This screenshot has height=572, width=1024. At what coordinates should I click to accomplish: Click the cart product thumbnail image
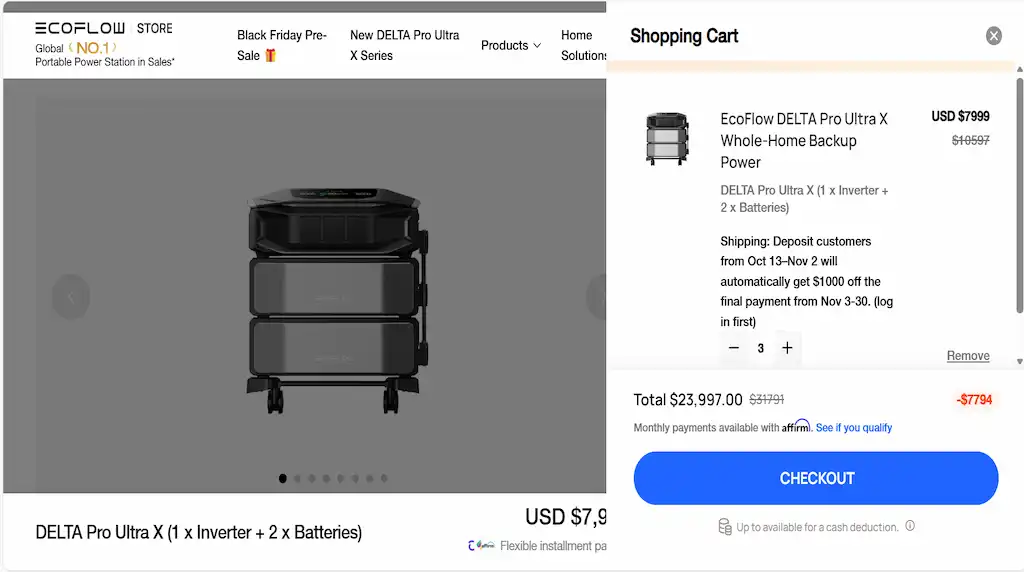point(666,138)
